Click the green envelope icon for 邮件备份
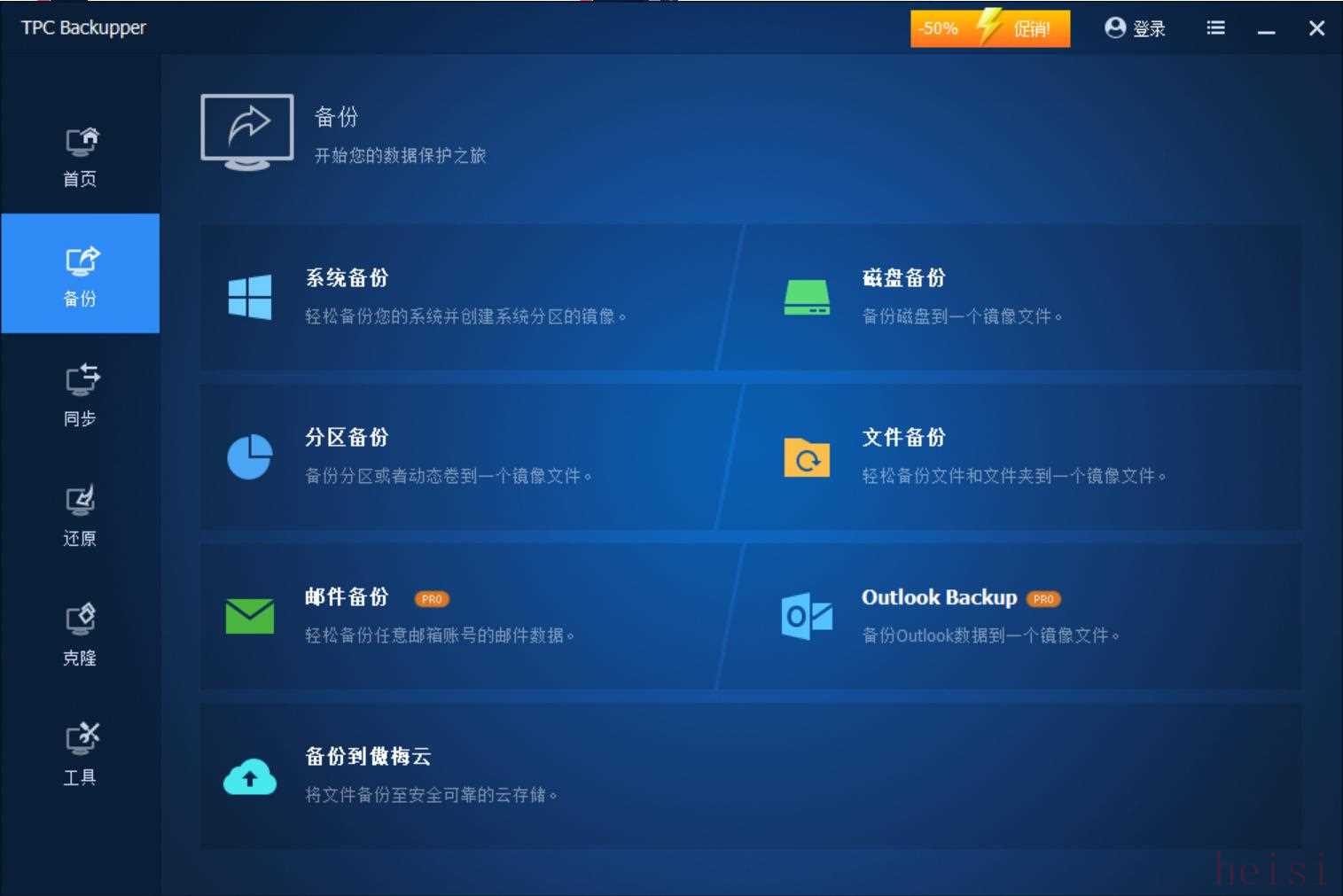The image size is (1343, 896). pyautogui.click(x=250, y=617)
